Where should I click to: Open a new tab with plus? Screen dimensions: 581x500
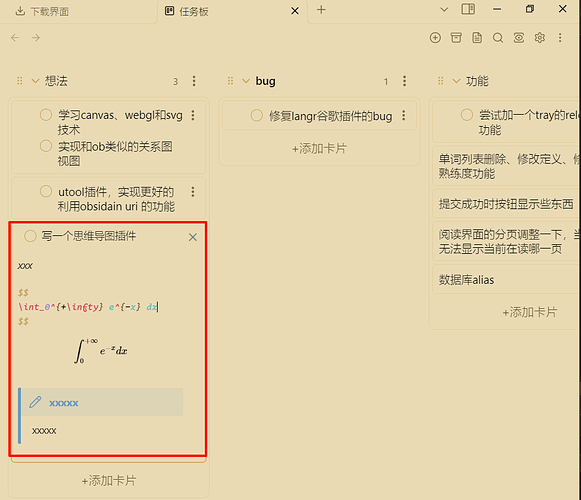tap(321, 10)
